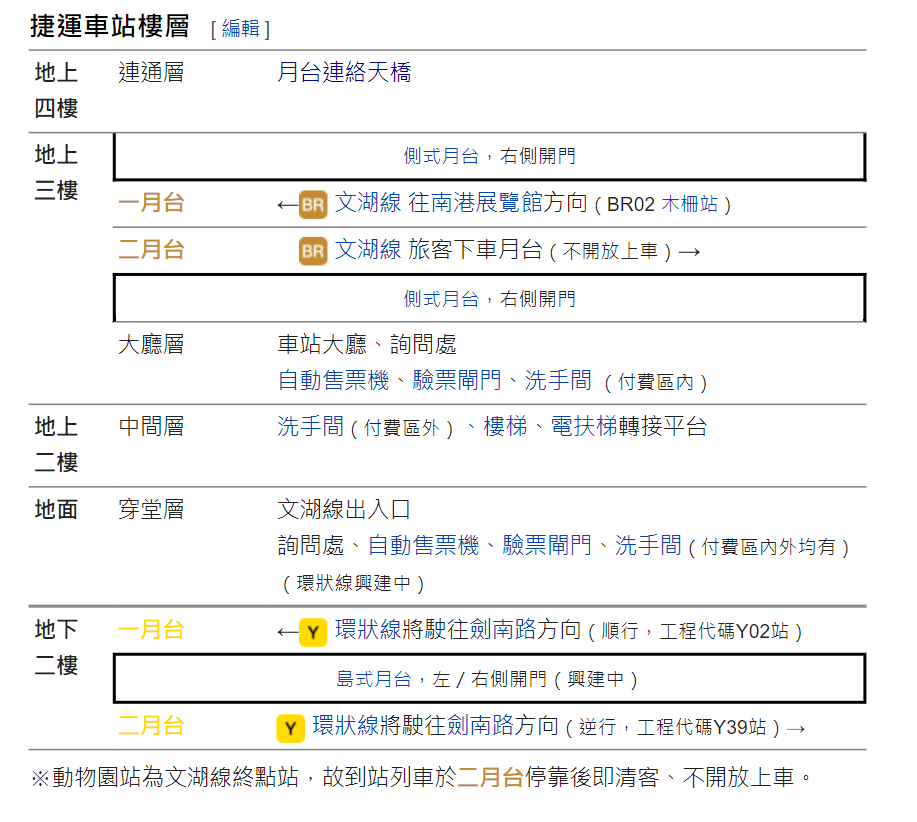Open 洗手間 link in 穿堂層 row
The width and height of the screenshot is (917, 822).
648,545
